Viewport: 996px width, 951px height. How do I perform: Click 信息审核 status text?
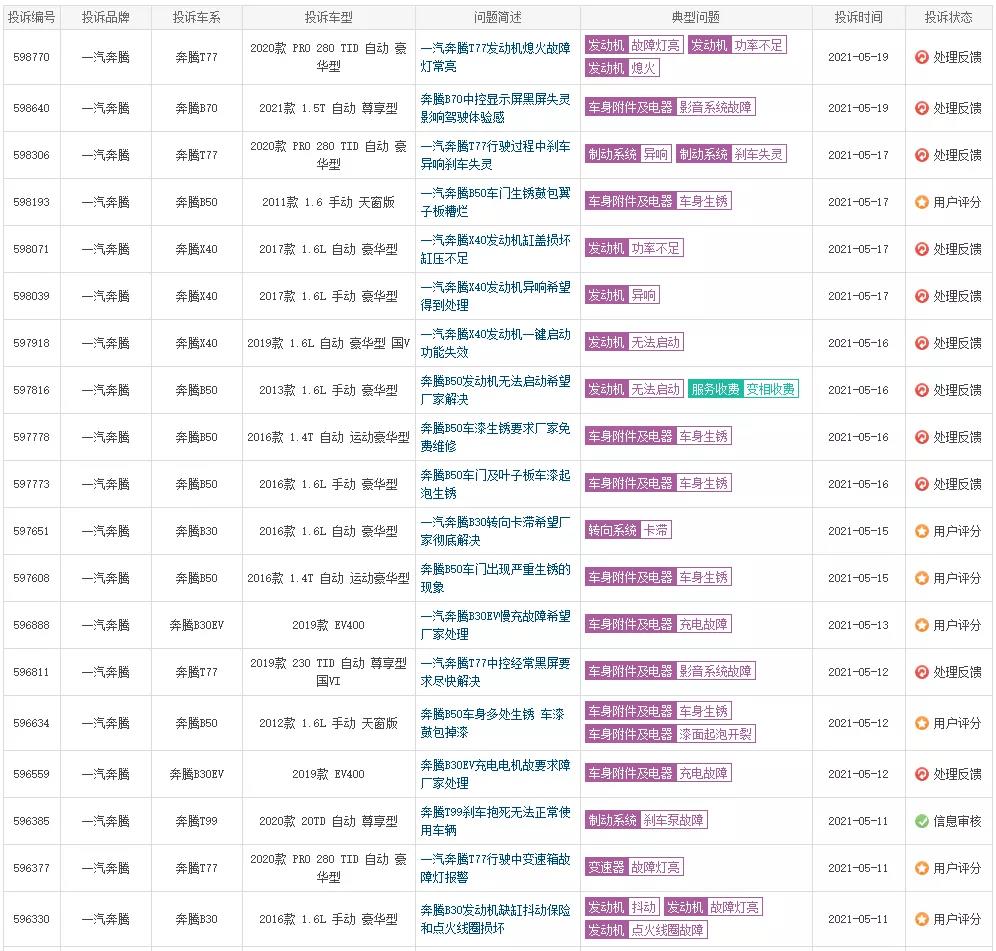(957, 821)
